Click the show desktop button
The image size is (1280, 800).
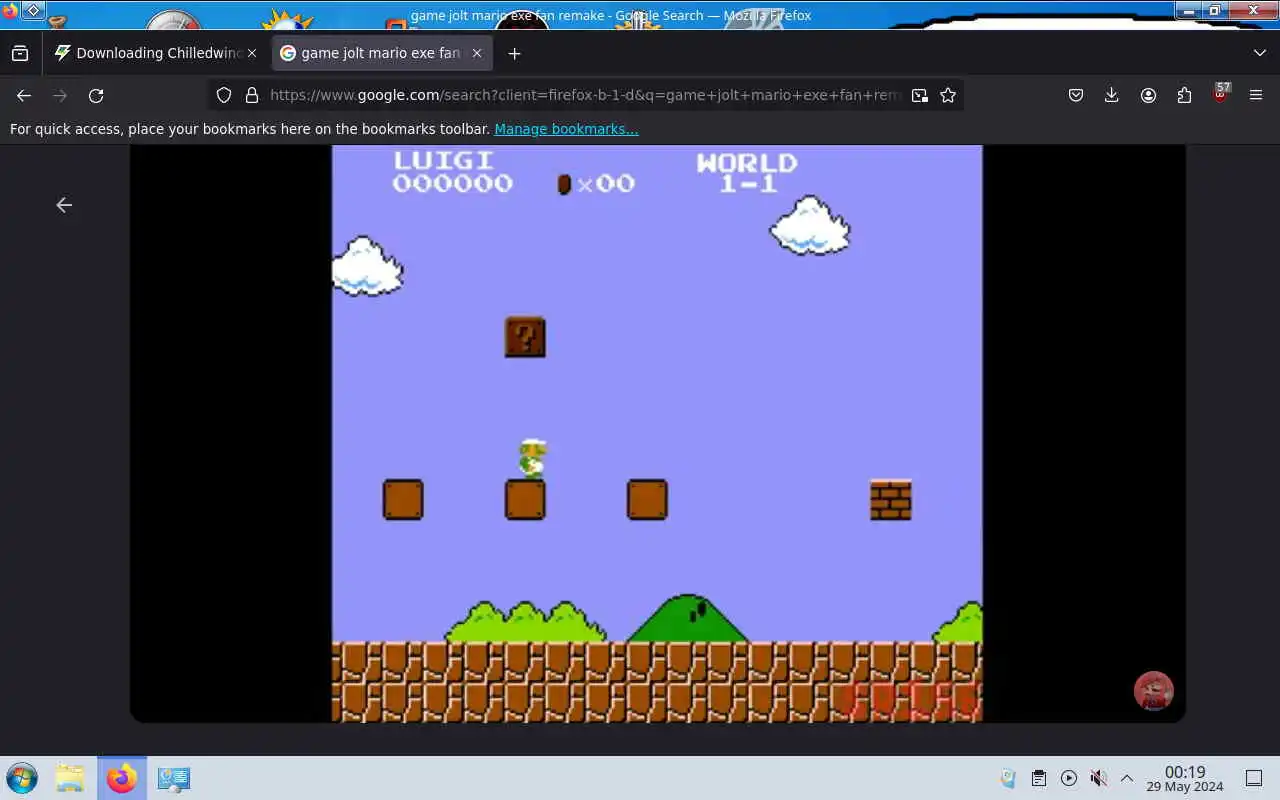pos(1254,778)
